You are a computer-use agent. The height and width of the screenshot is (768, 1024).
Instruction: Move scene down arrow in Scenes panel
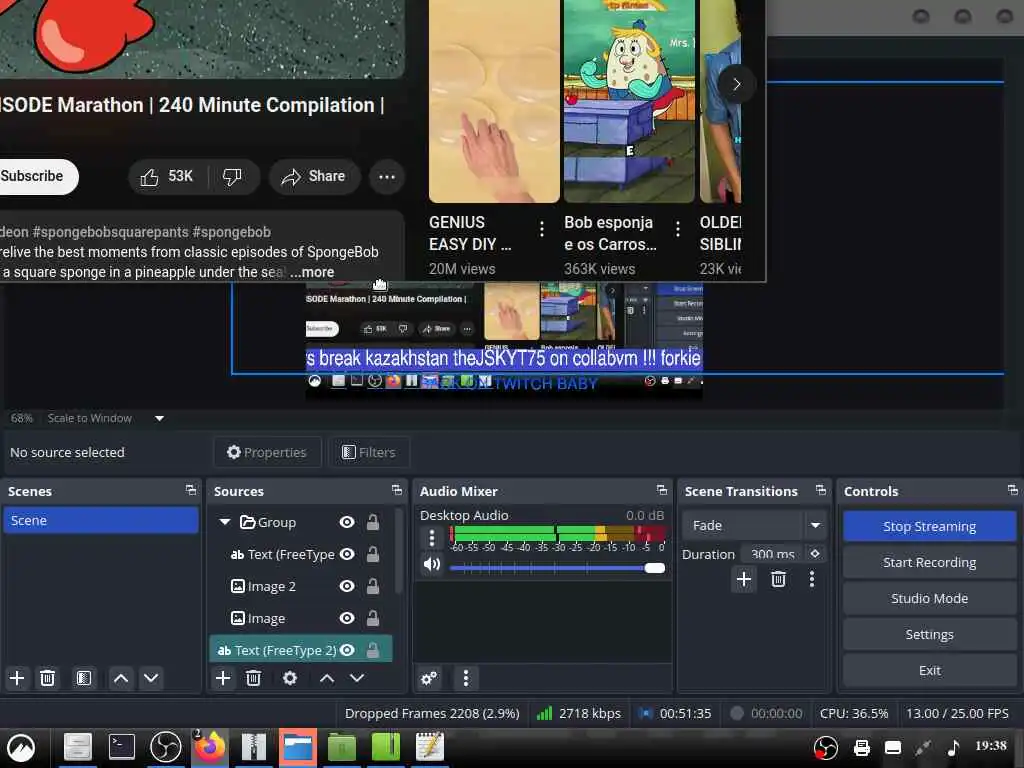(x=151, y=678)
